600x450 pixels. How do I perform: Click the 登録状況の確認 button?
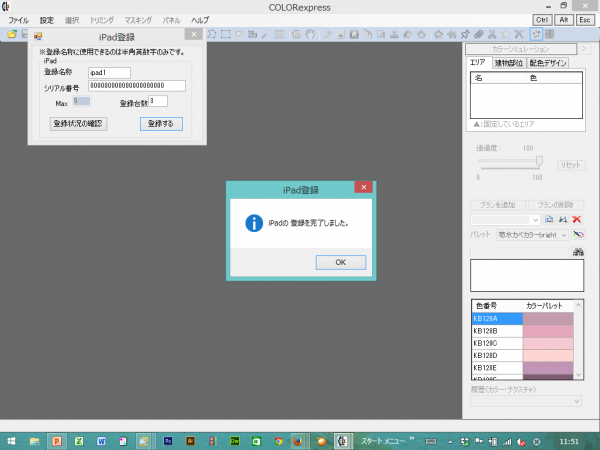click(x=78, y=124)
